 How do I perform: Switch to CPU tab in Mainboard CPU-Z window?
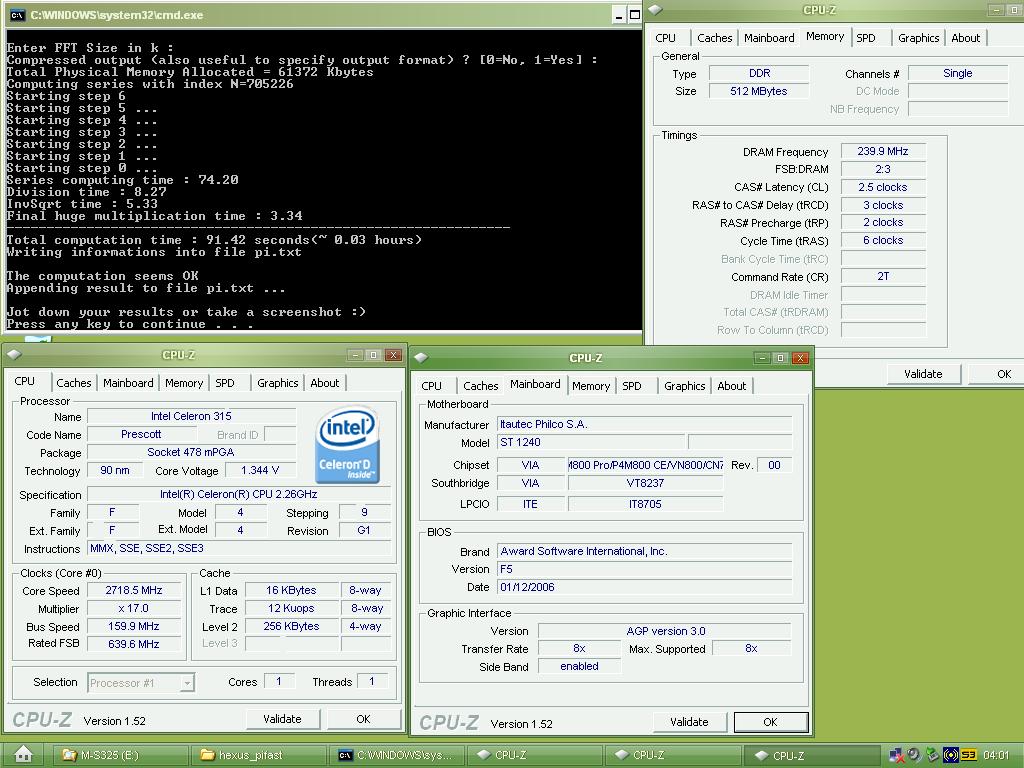431,386
